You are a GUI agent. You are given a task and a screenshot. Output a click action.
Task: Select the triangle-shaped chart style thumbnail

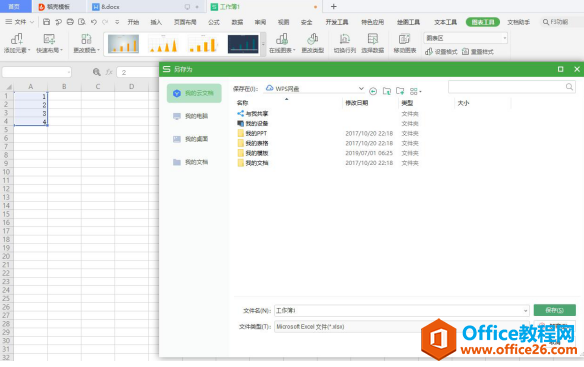(x=163, y=44)
